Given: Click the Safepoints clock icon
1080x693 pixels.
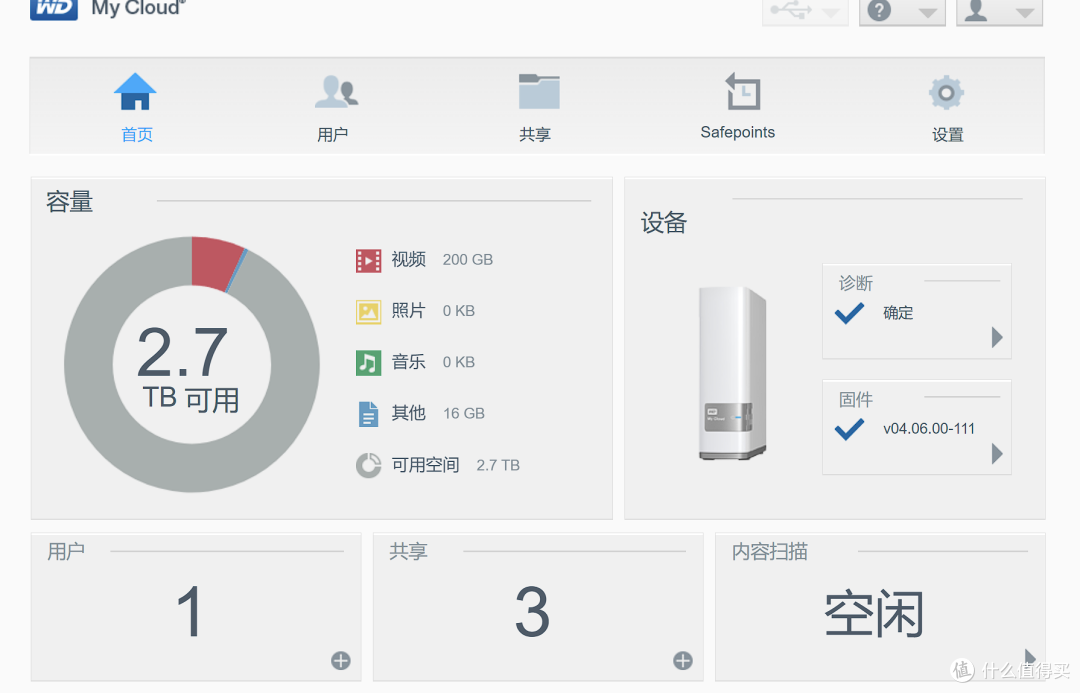Looking at the screenshot, I should tap(742, 92).
